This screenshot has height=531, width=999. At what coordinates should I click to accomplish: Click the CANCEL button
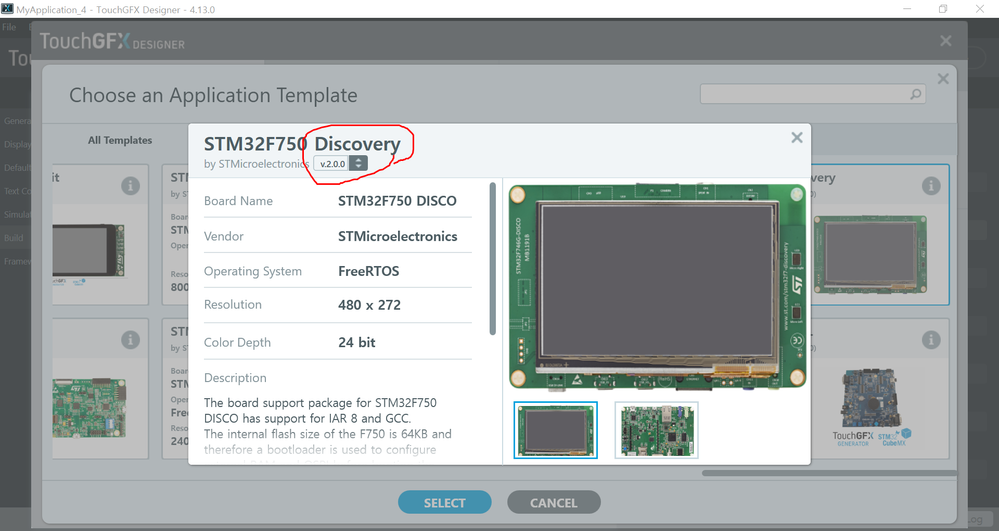(554, 502)
